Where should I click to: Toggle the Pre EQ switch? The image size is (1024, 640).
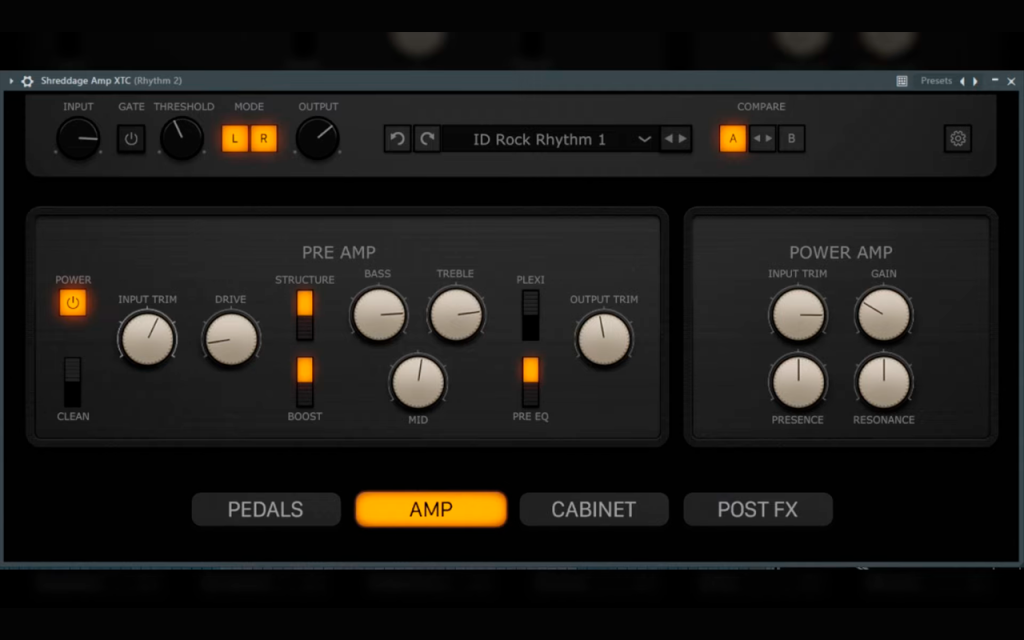click(x=530, y=382)
